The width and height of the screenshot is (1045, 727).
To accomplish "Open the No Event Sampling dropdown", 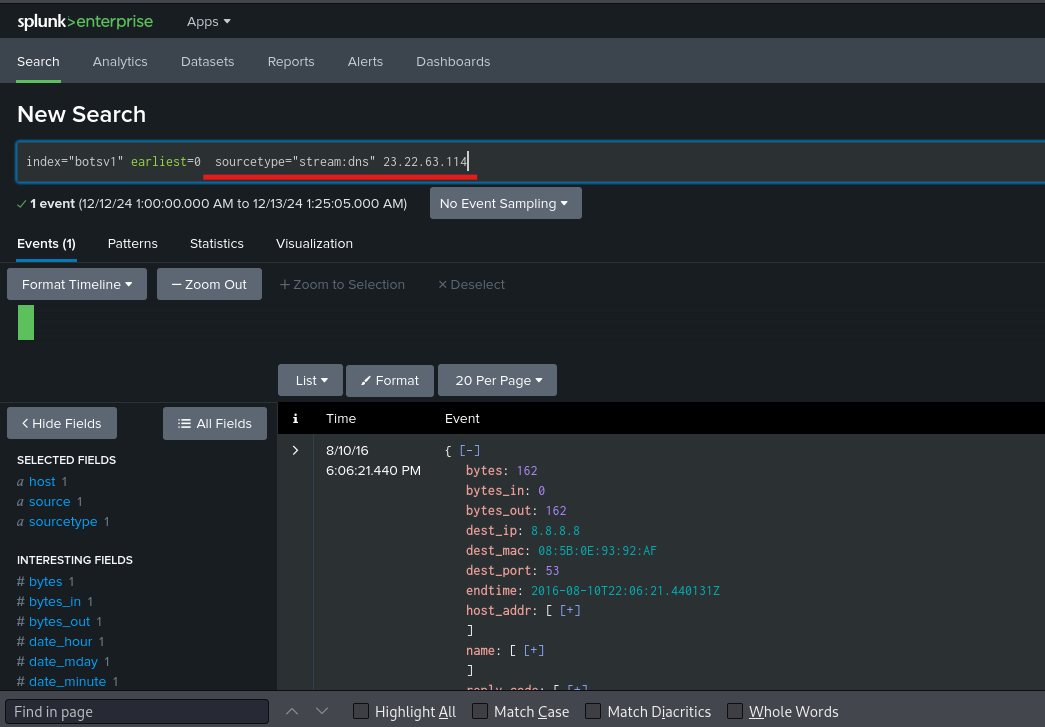I will [x=505, y=203].
